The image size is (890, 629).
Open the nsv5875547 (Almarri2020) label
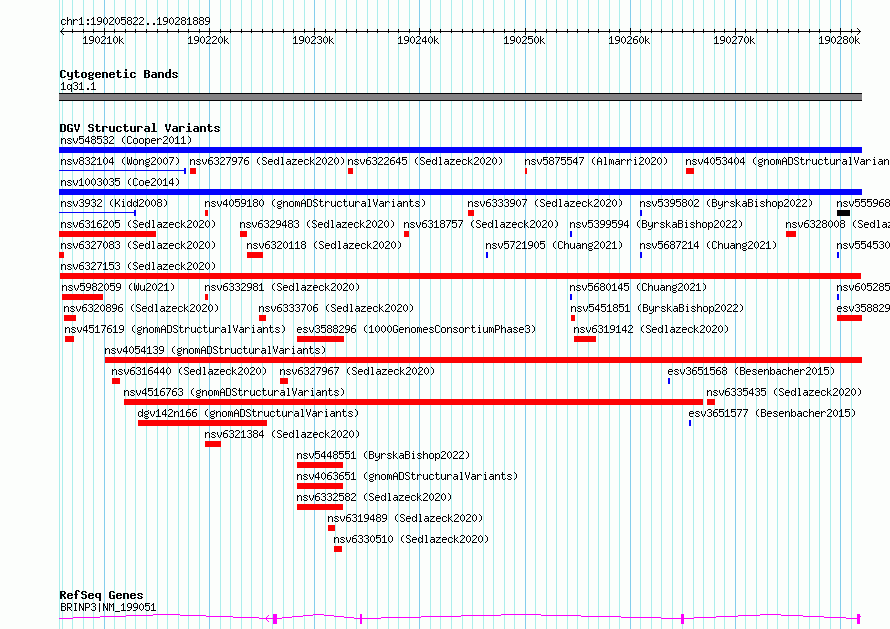click(596, 161)
